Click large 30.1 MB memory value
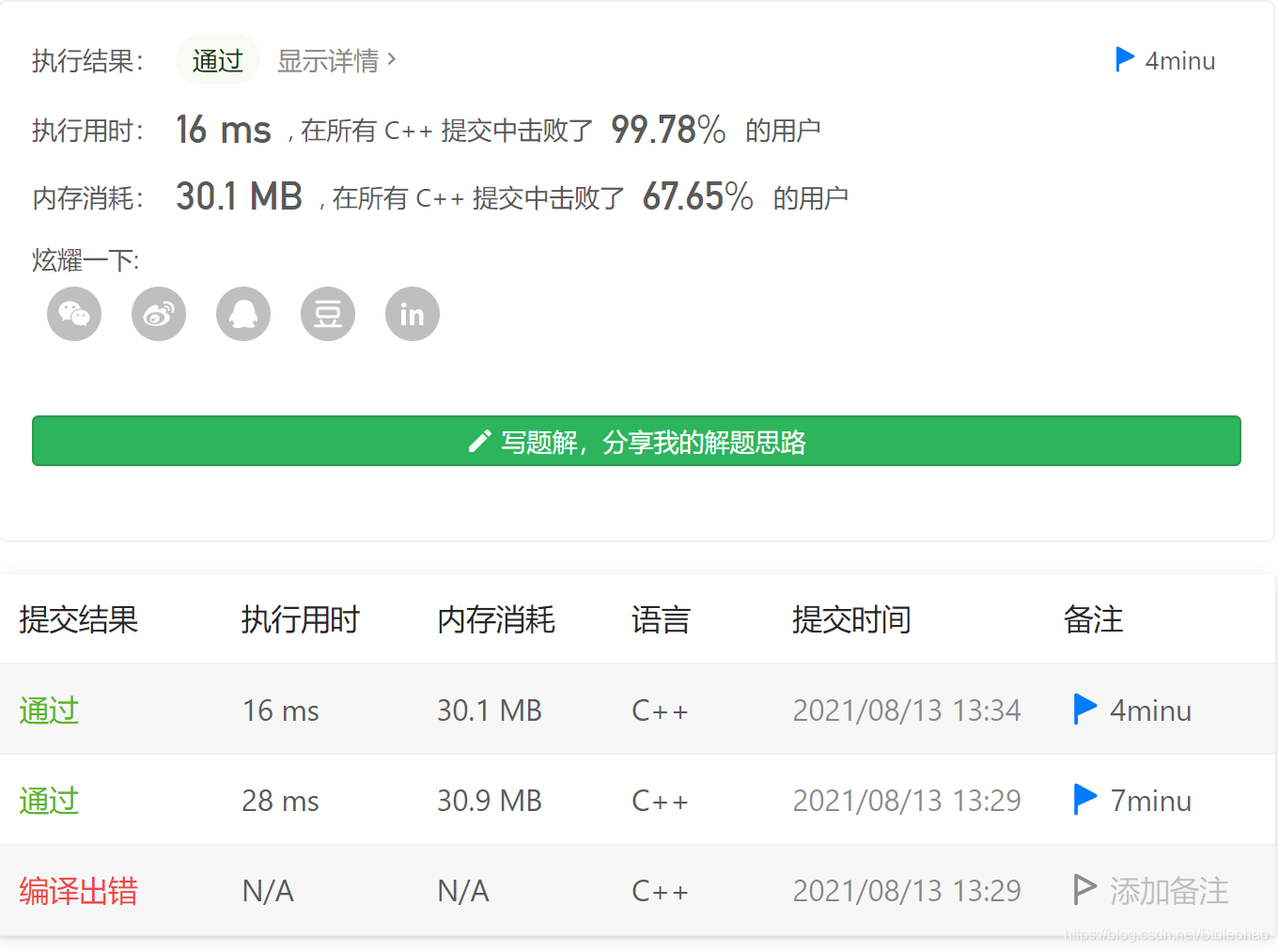The image size is (1278, 952). (x=239, y=196)
